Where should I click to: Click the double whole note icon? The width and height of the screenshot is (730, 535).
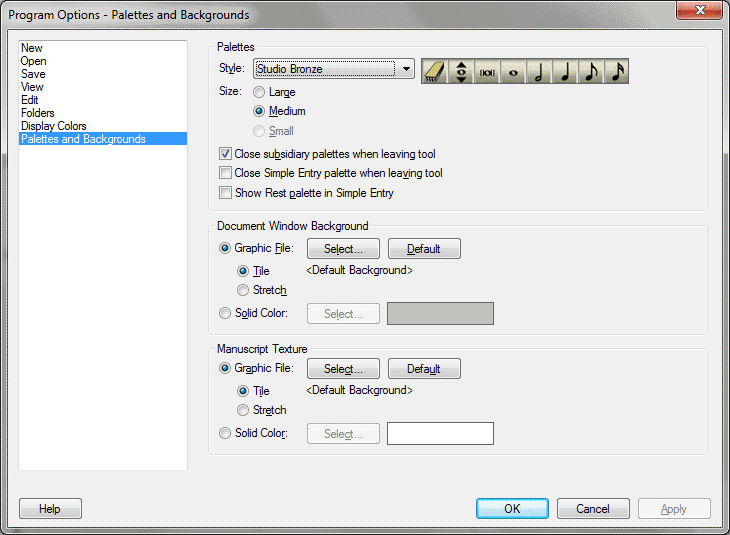point(487,71)
